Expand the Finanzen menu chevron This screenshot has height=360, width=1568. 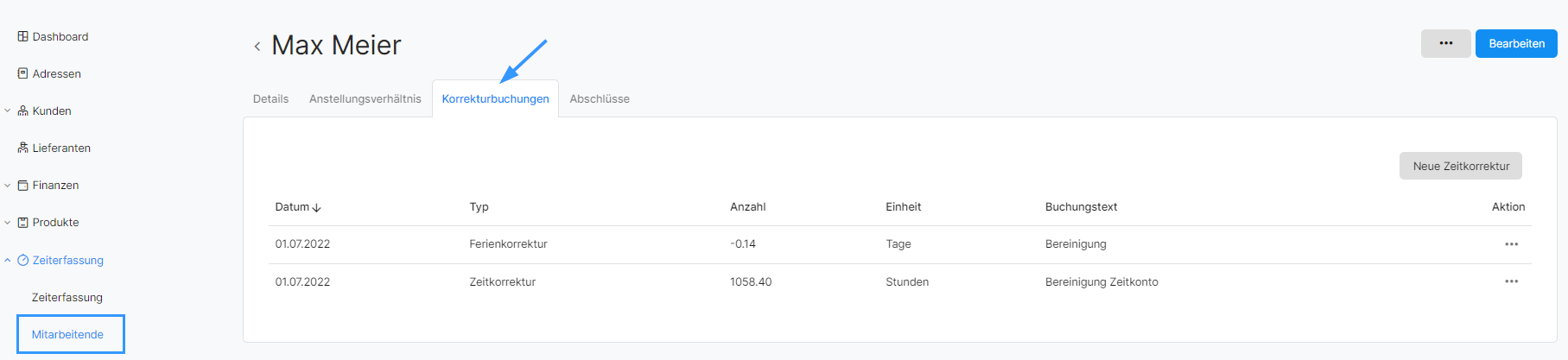click(x=8, y=185)
